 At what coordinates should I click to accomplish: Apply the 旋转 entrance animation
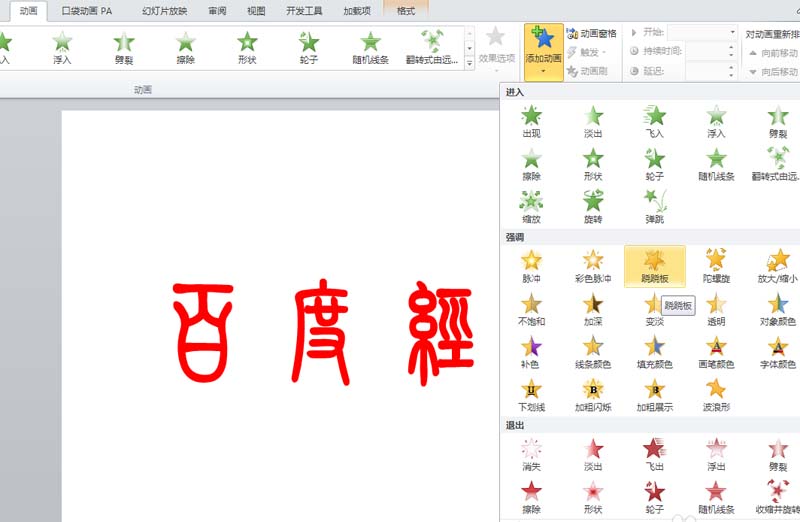593,208
